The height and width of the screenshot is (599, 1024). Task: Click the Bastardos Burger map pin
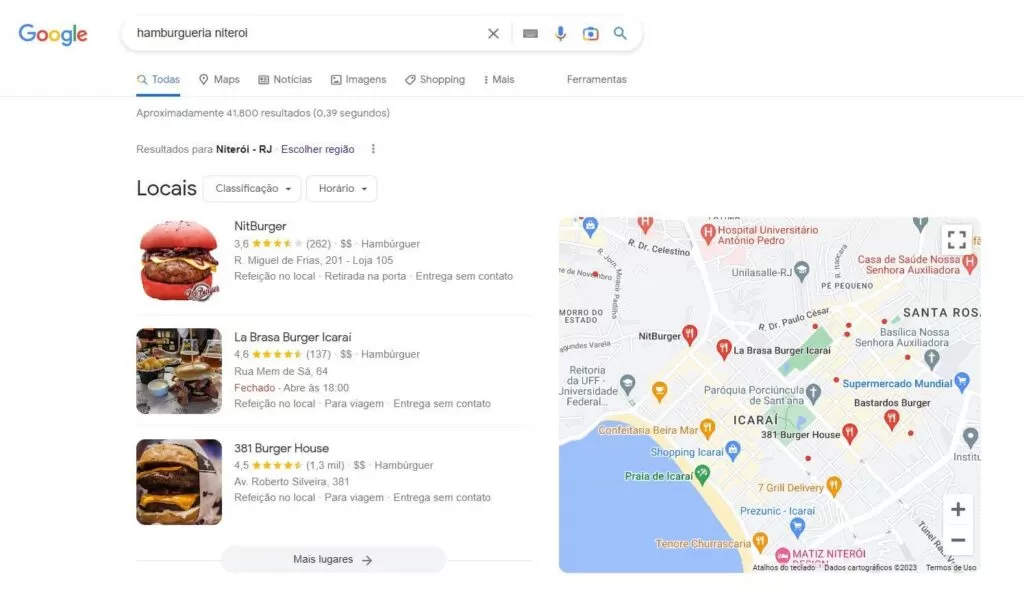(891, 419)
